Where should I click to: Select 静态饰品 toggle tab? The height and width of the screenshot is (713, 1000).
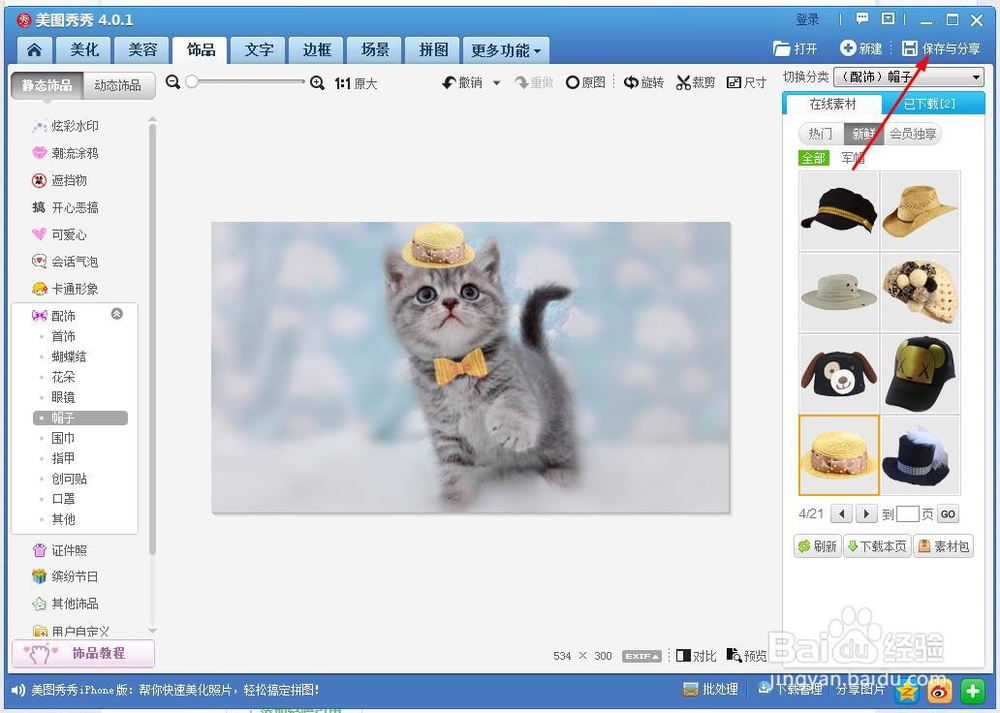pyautogui.click(x=47, y=85)
